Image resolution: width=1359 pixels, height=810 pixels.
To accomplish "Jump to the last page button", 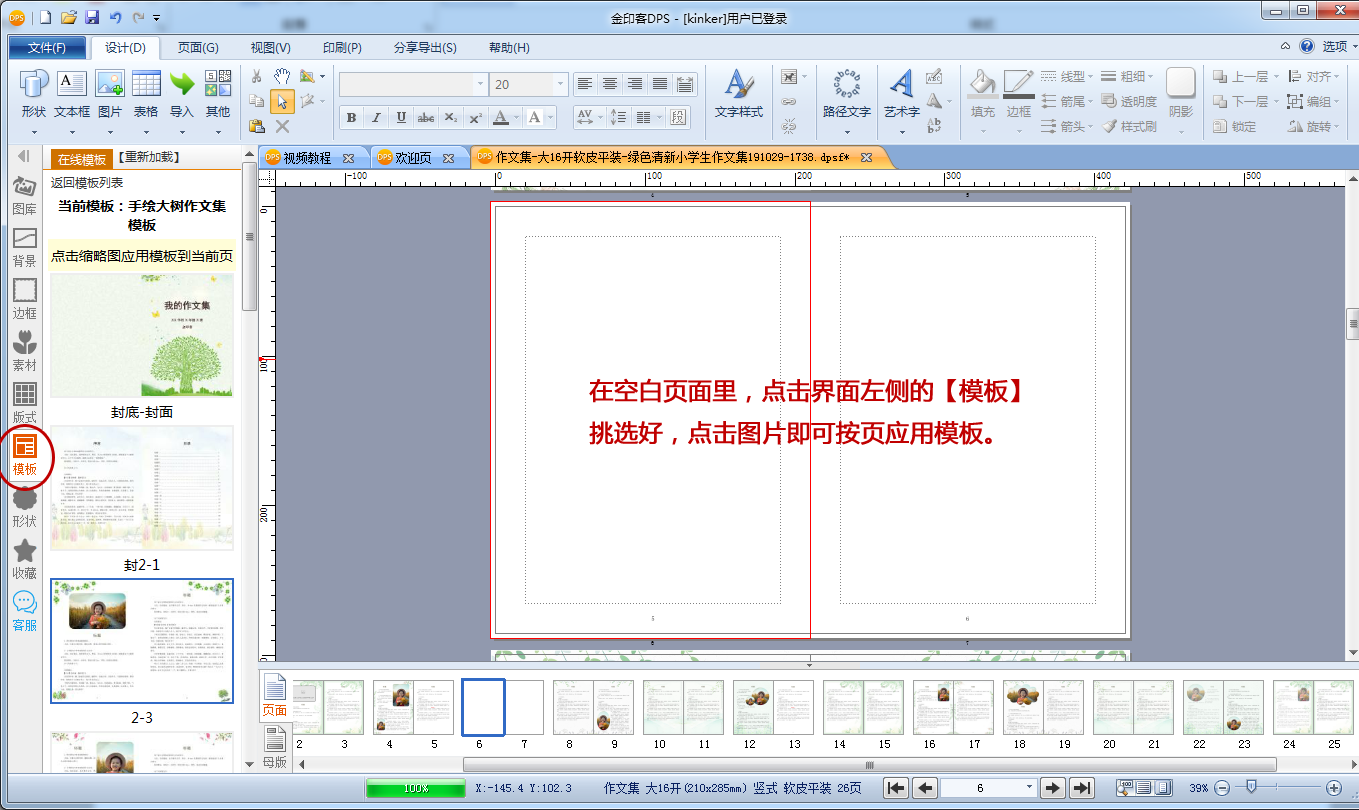I will pos(1081,788).
